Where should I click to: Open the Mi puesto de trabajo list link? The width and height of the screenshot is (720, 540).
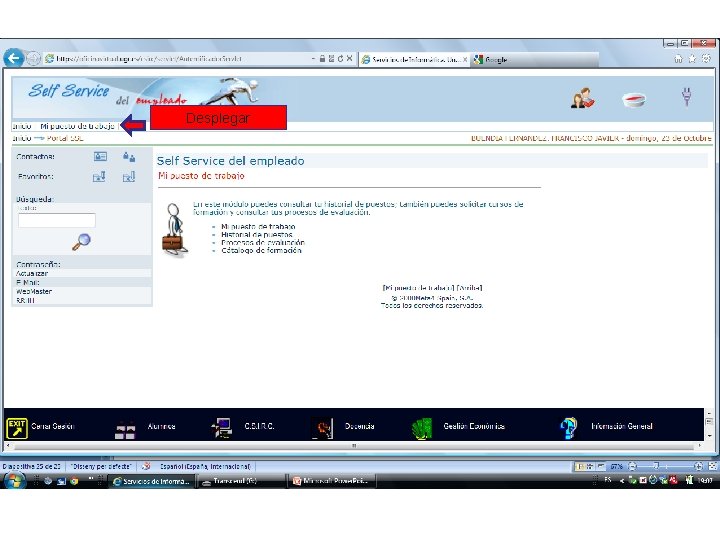pos(258,226)
